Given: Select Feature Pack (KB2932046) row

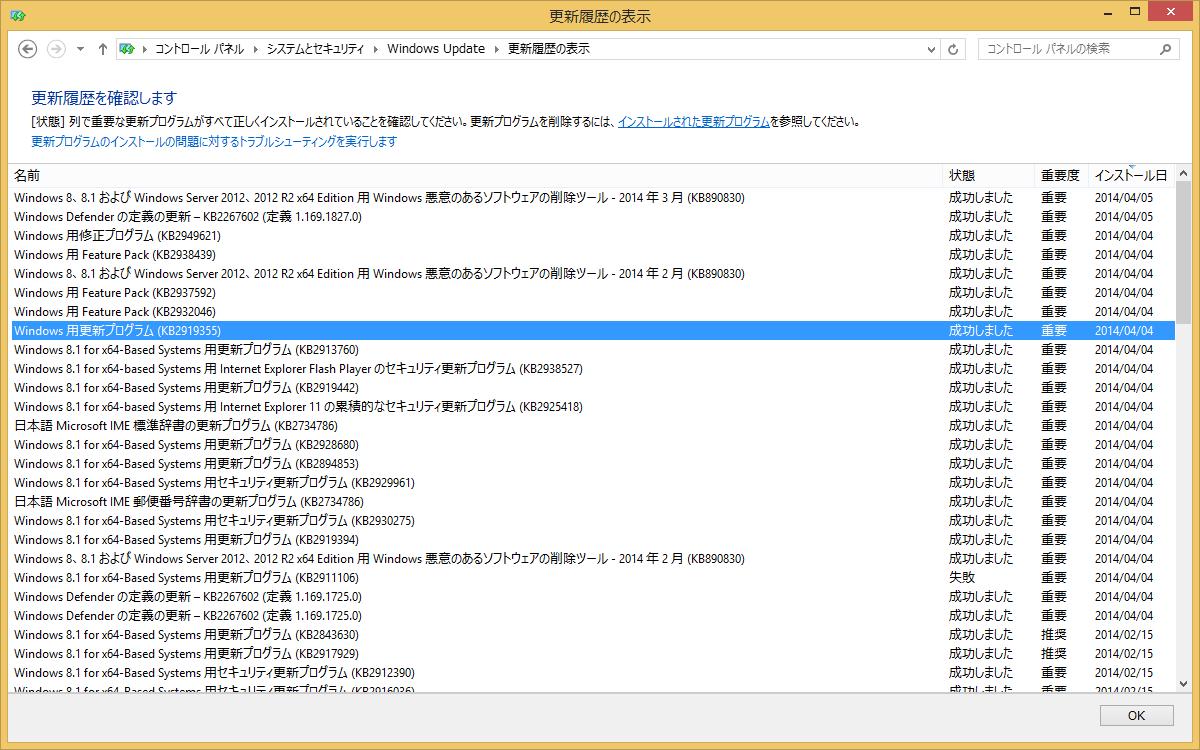Looking at the screenshot, I should click(x=593, y=312).
